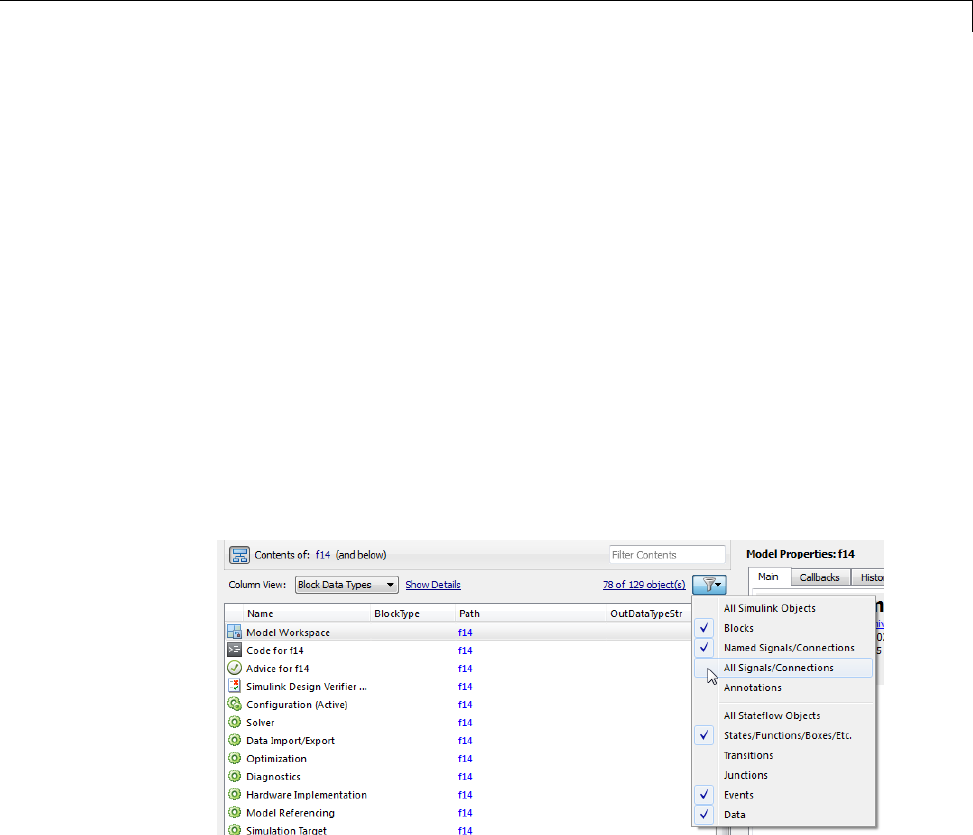The width and height of the screenshot is (973, 835).
Task: Enable the Junctions filter option
Action: (783, 775)
